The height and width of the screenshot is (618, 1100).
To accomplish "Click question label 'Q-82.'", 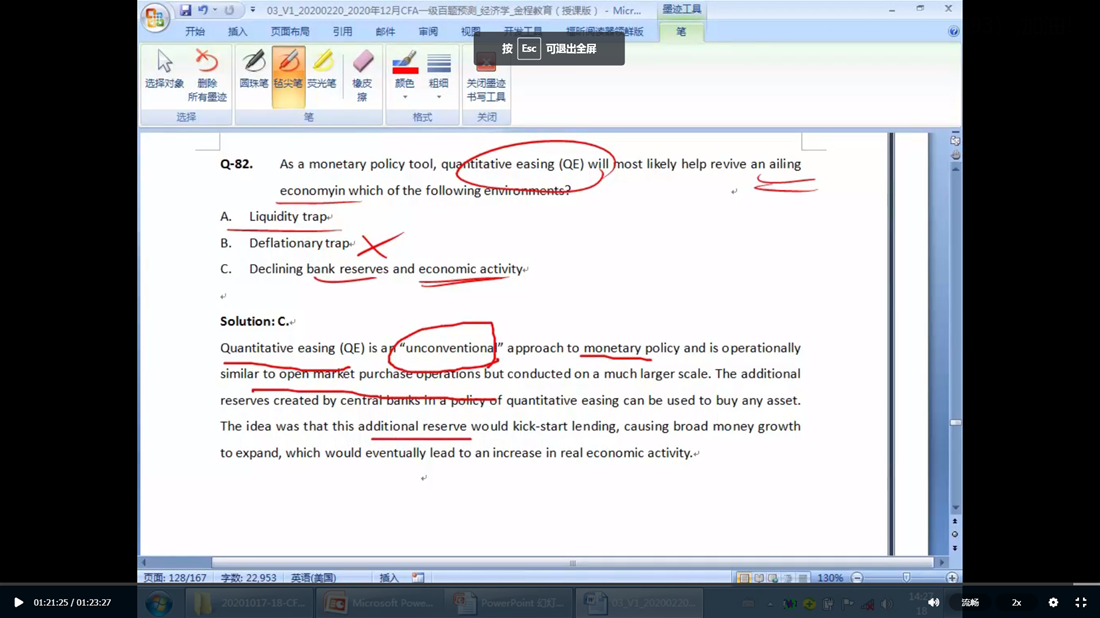I will coord(236,164).
